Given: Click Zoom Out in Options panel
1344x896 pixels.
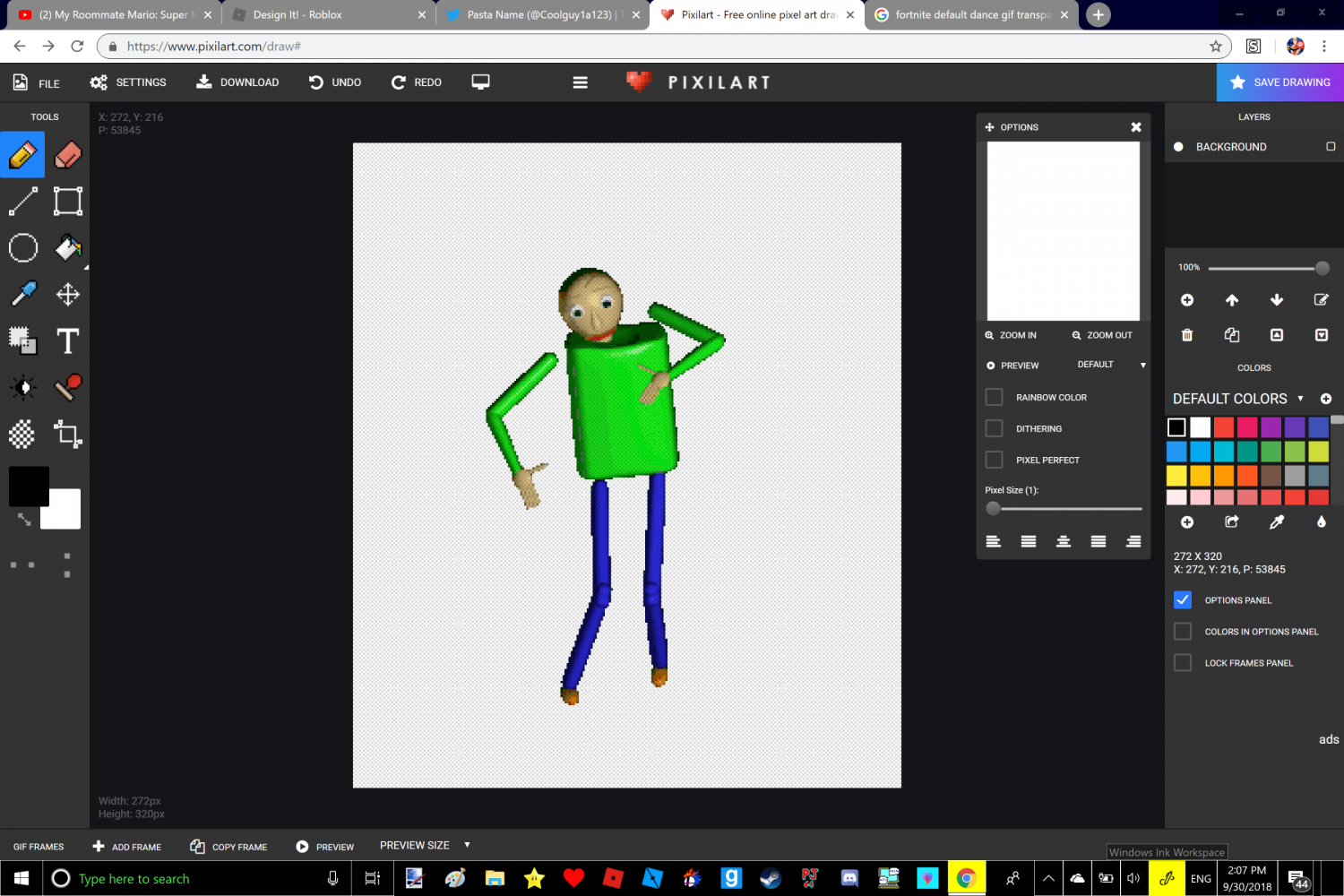Looking at the screenshot, I should click(1102, 335).
